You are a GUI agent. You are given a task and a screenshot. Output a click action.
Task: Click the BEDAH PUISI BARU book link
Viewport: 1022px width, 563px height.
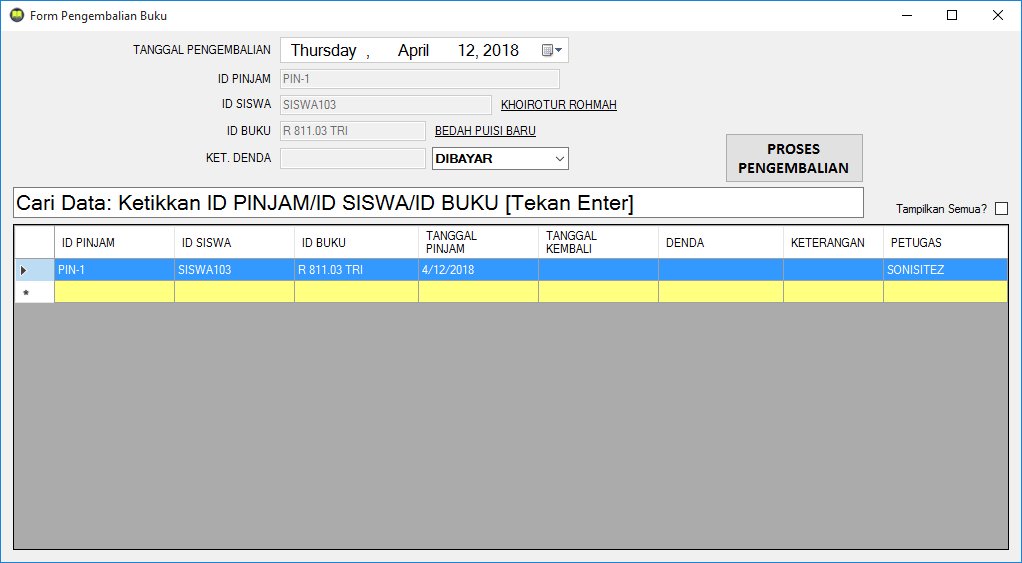point(485,131)
